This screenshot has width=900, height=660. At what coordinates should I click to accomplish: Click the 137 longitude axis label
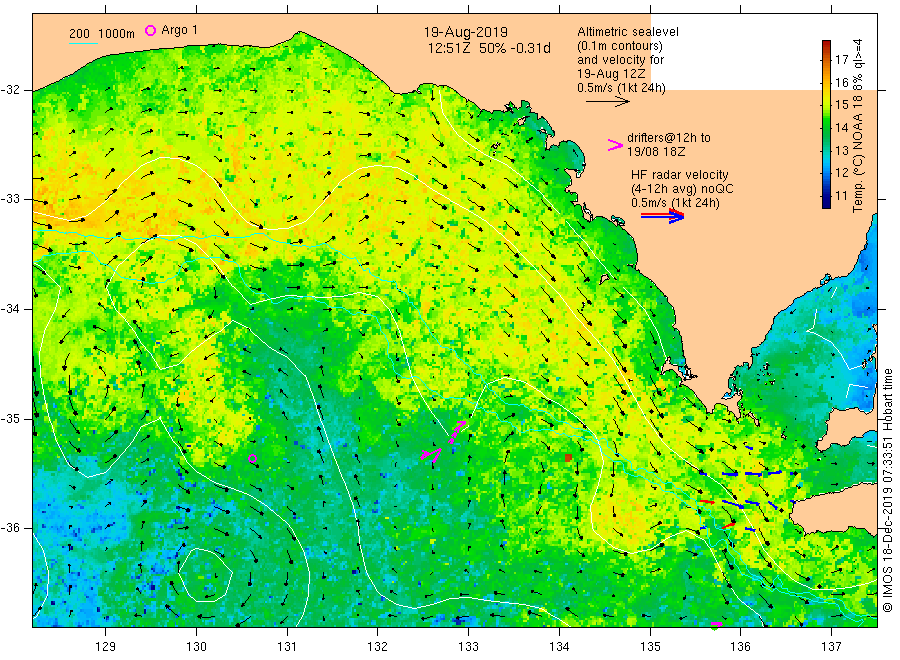pyautogui.click(x=831, y=647)
